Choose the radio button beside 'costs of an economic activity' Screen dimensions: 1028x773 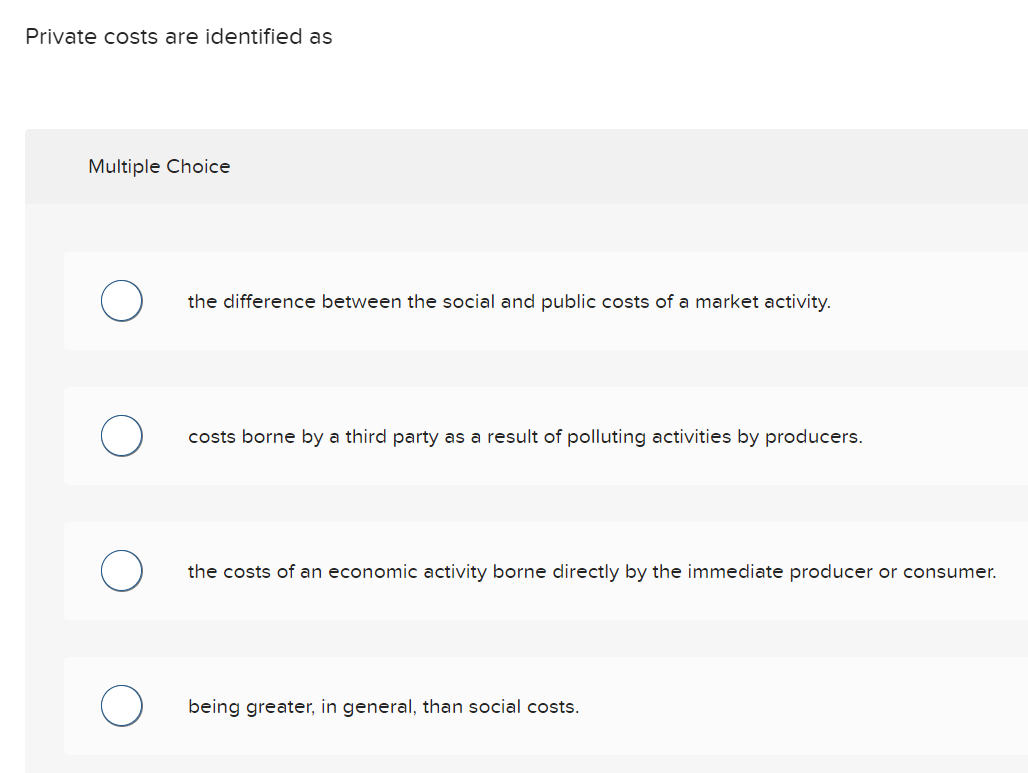tap(121, 570)
